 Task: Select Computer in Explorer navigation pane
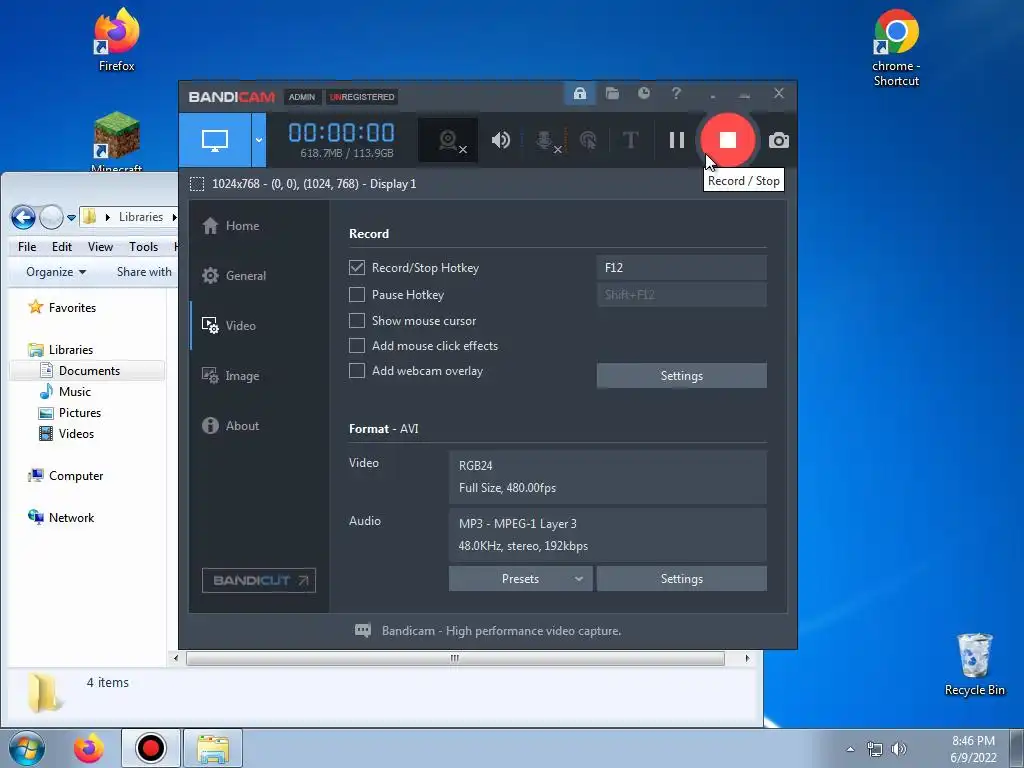[76, 476]
